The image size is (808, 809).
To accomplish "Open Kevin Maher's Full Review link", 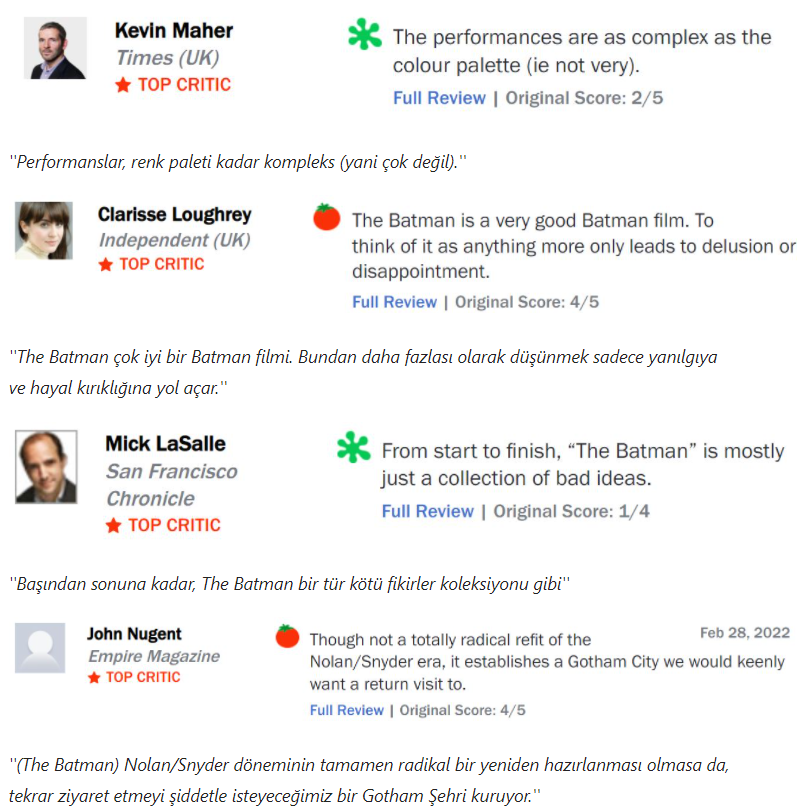I will [x=439, y=98].
